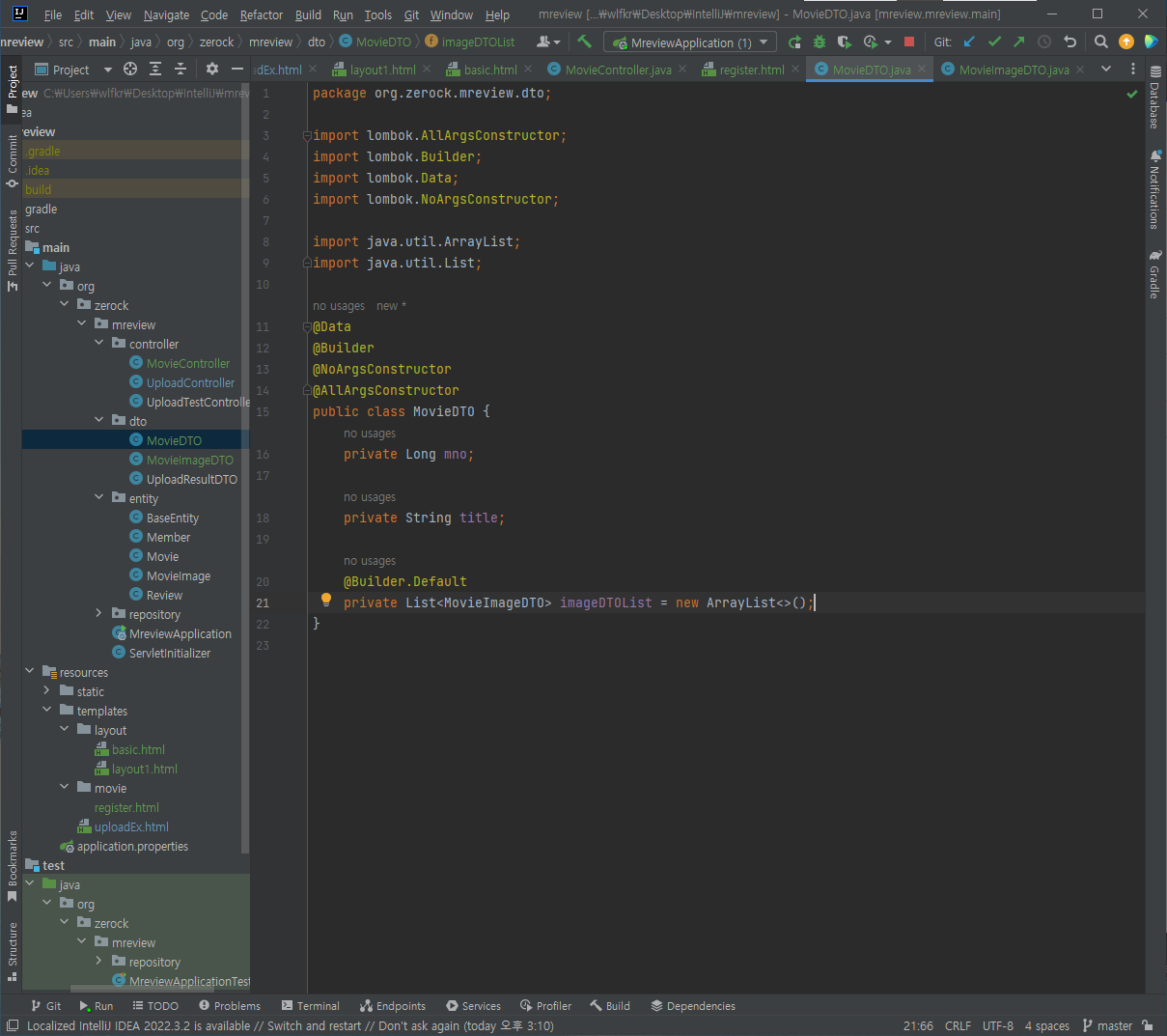Collapse all in Project panel
This screenshot has width=1167, height=1036.
pyautogui.click(x=181, y=69)
